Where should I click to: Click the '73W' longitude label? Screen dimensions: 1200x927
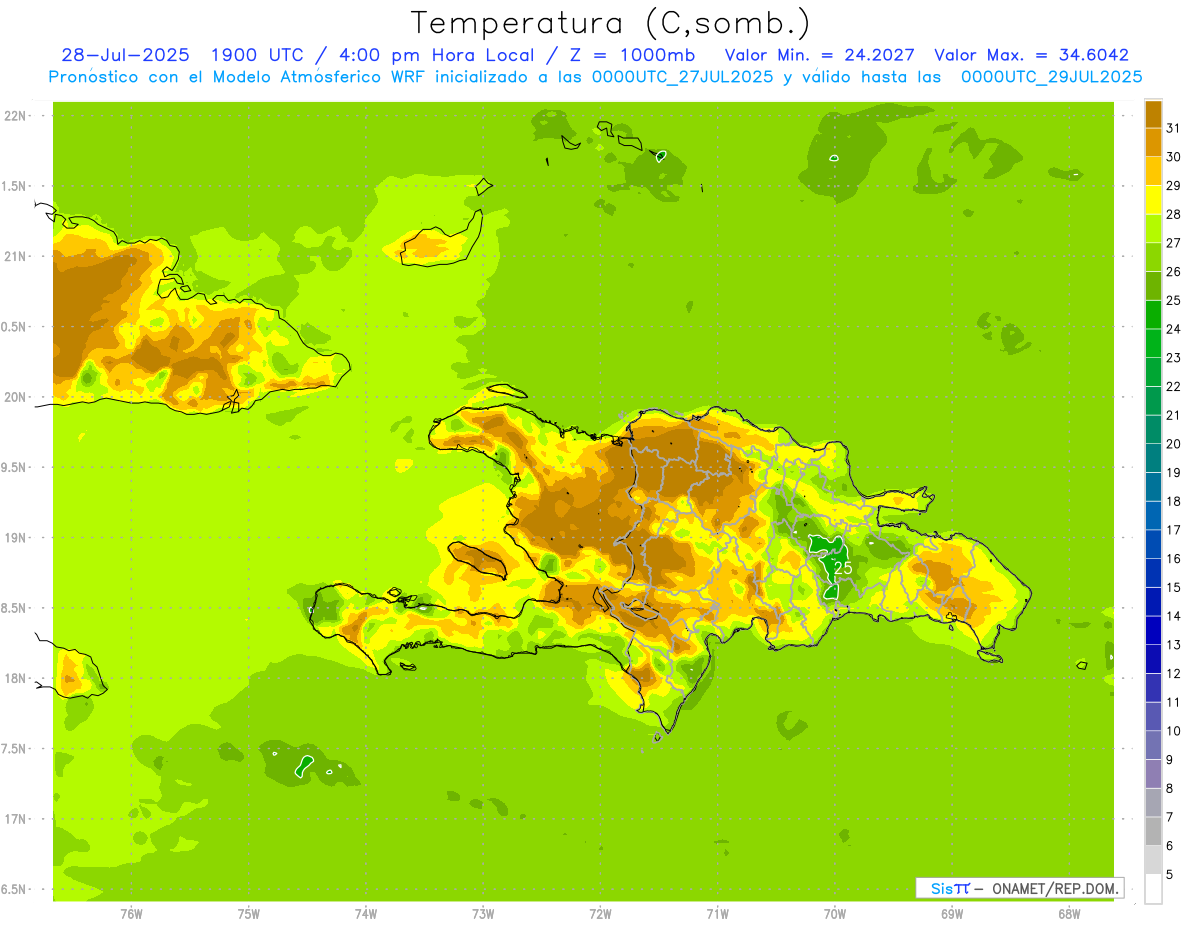pos(483,914)
